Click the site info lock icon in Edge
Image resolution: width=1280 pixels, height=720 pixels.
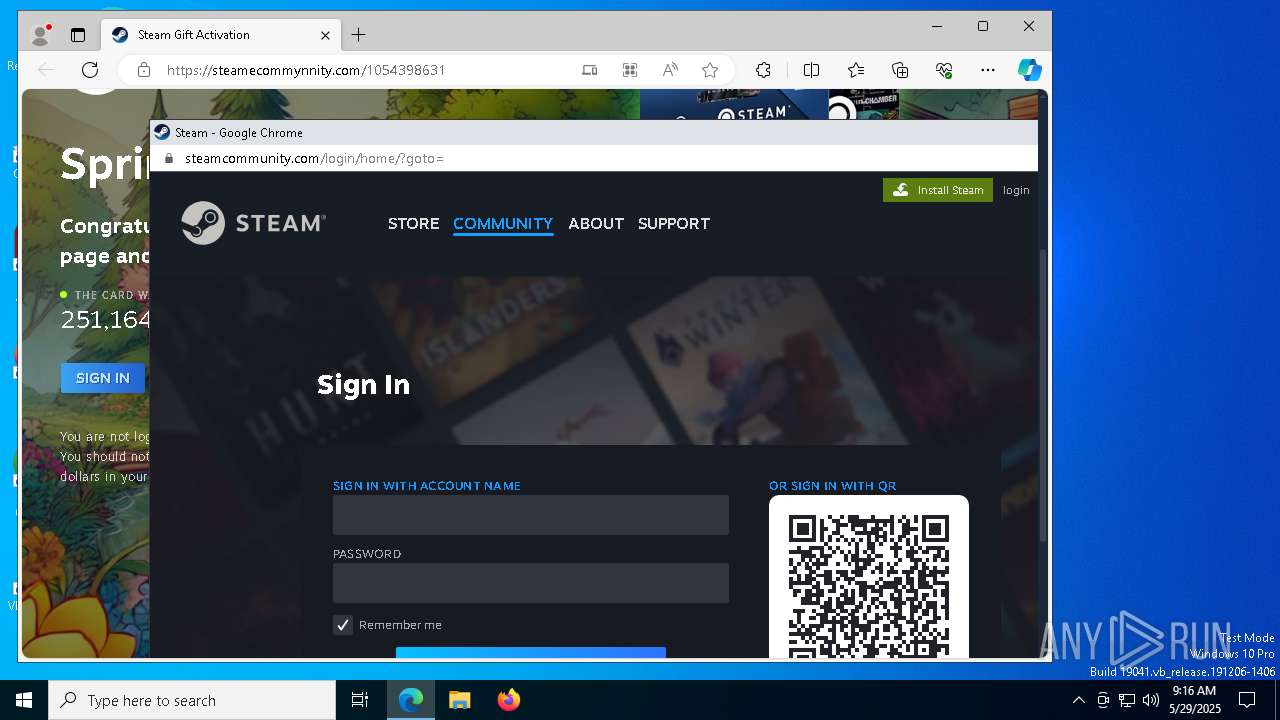pyautogui.click(x=144, y=70)
